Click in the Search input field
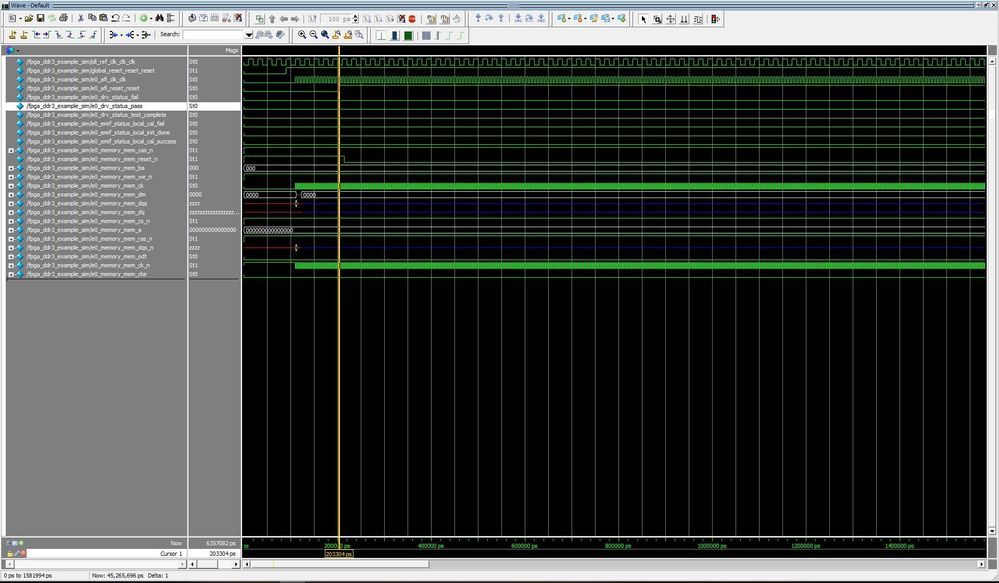Image resolution: width=999 pixels, height=583 pixels. [x=212, y=35]
